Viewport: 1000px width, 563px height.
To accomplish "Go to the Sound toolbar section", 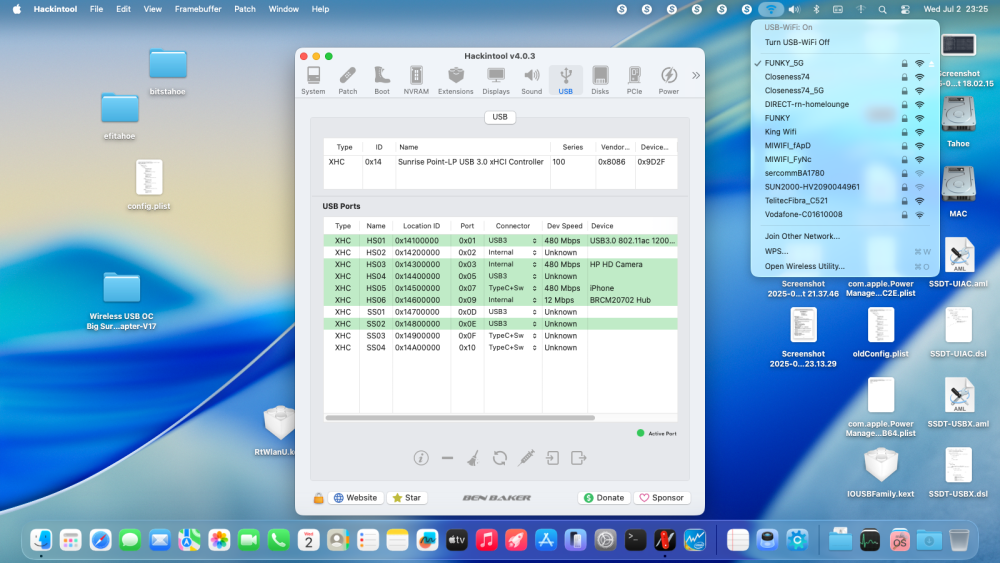I will (531, 81).
